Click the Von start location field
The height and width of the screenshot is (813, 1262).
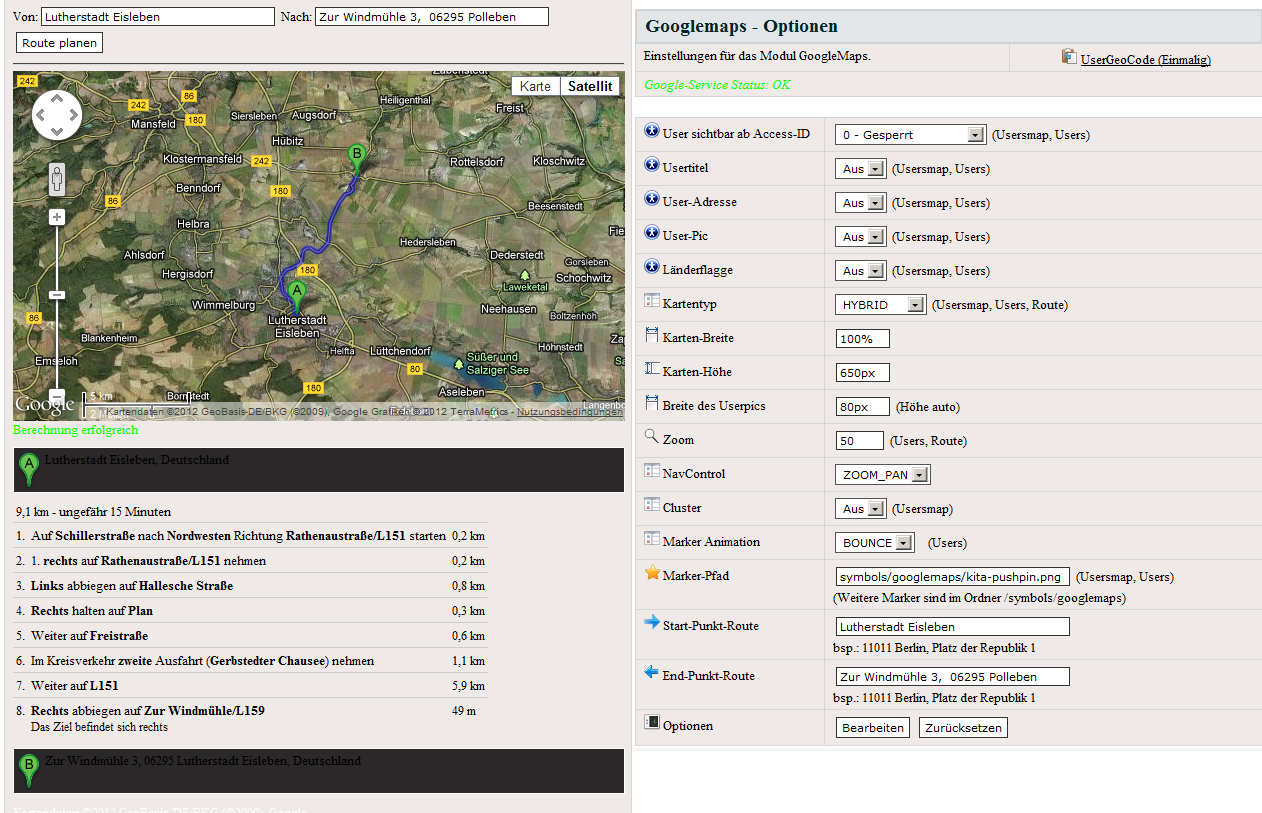pos(158,17)
